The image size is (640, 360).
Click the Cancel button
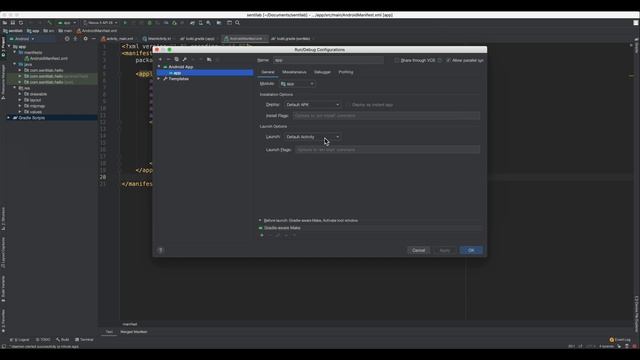pos(418,250)
